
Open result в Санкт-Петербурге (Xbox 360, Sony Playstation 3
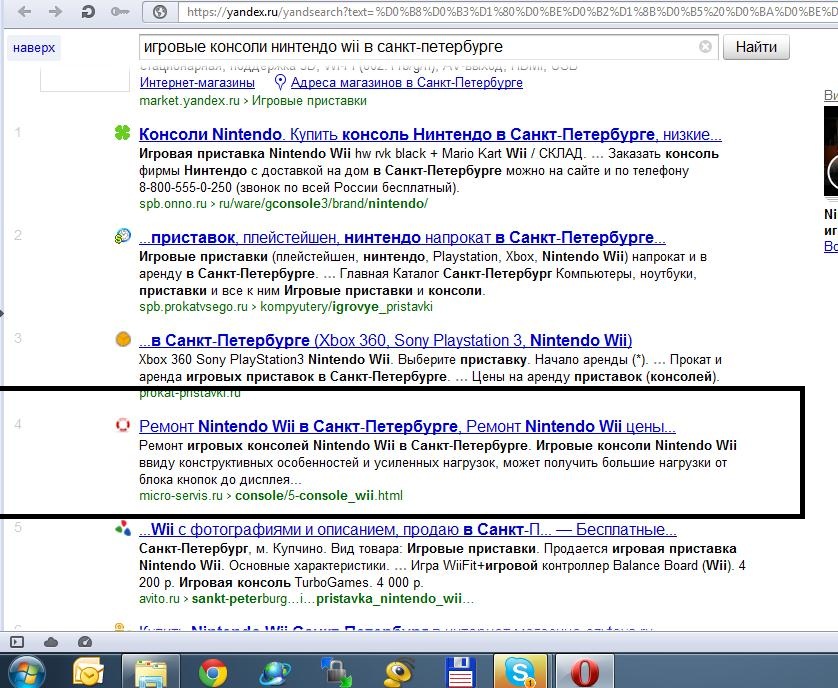pos(385,341)
